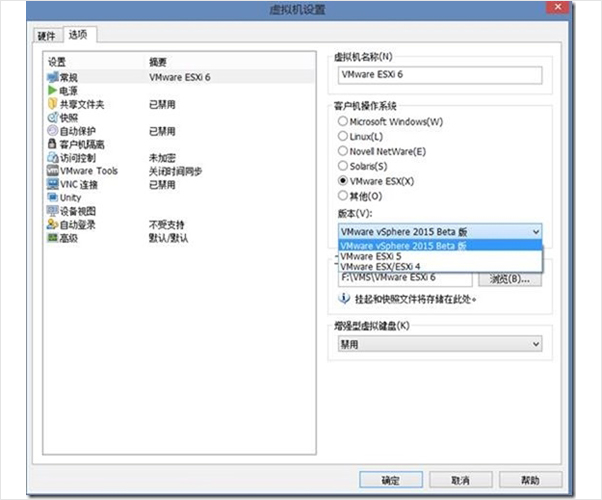Edit the 虚拟机名称(N) name field

440,75
